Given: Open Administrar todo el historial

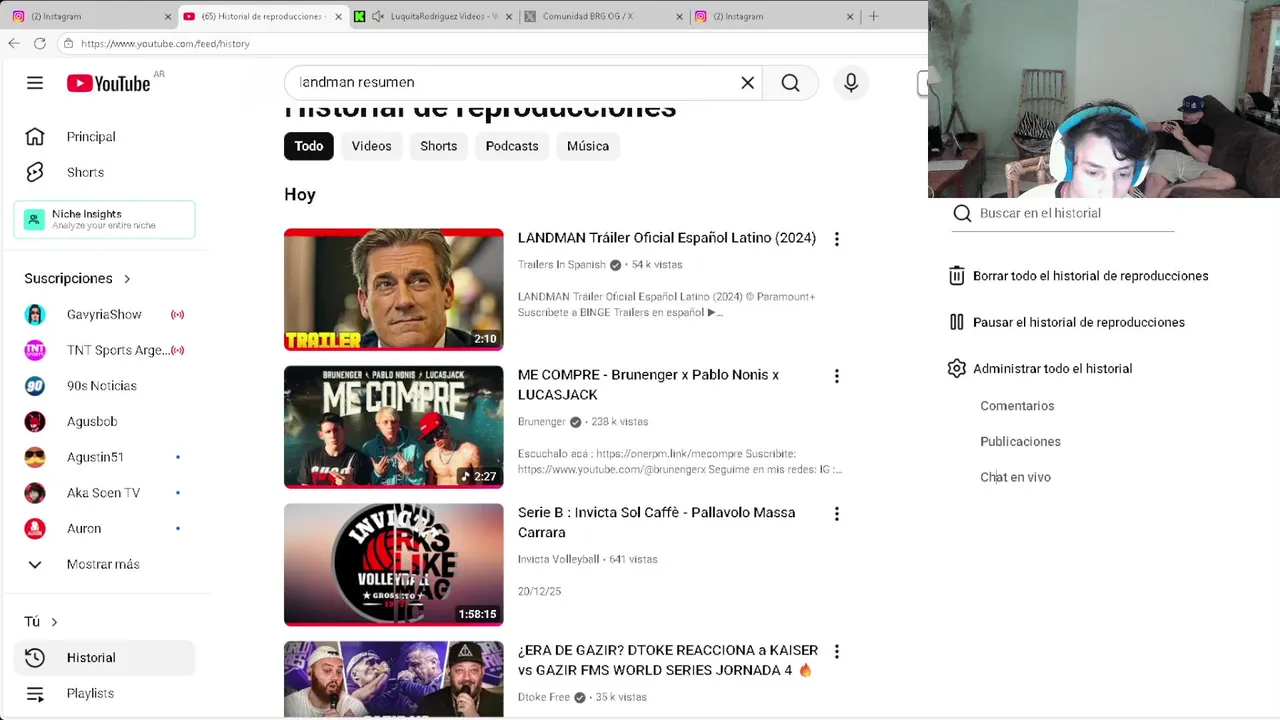Looking at the screenshot, I should point(1052,368).
